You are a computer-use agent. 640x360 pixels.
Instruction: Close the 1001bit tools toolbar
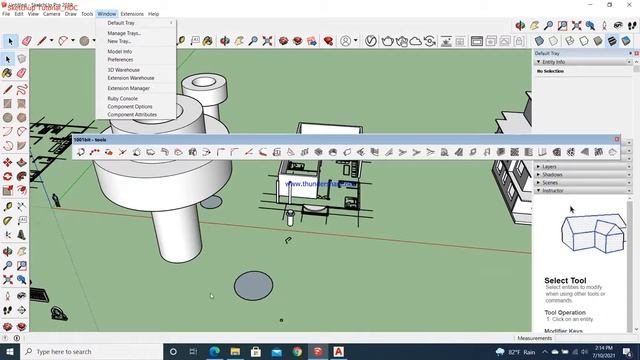click(x=617, y=140)
